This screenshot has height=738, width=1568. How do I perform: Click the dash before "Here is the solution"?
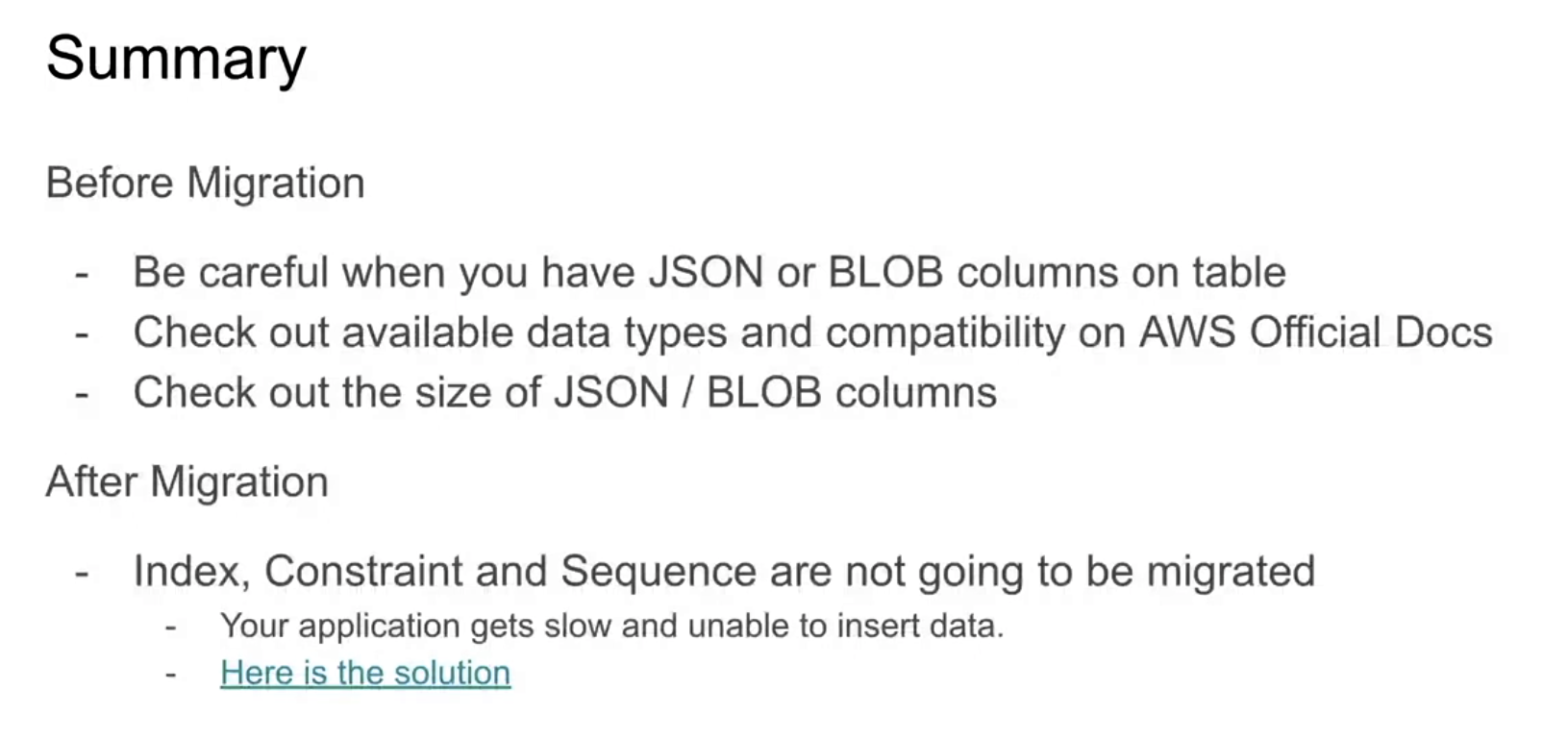170,675
